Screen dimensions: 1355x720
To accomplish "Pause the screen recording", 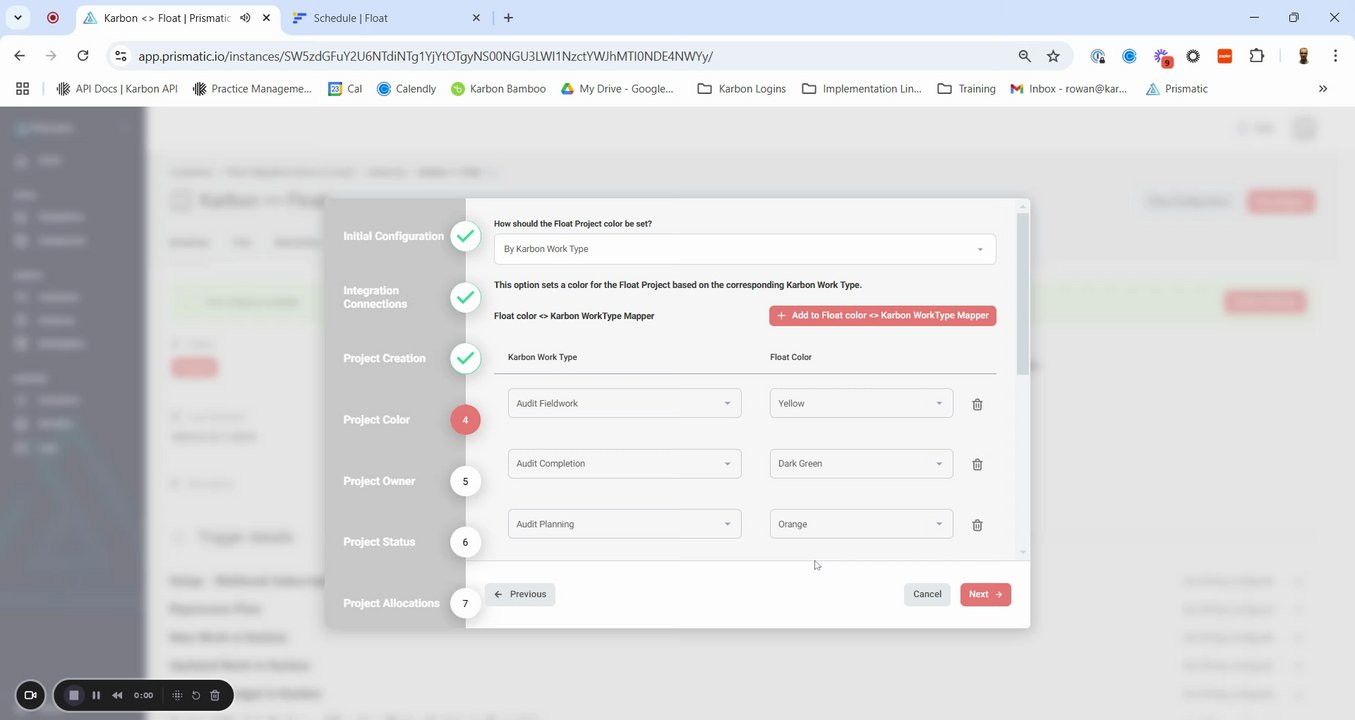I will tap(96, 695).
